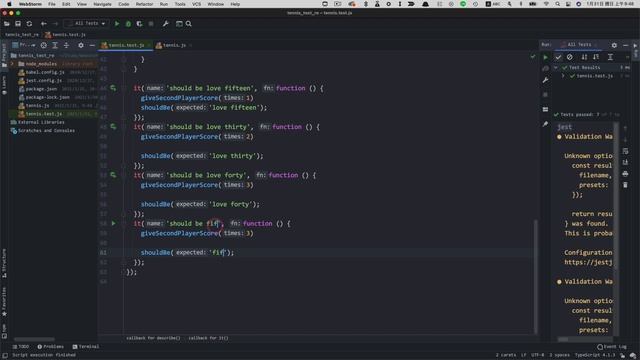
Task: Collapse the Test Results node
Action: click(x=556, y=68)
